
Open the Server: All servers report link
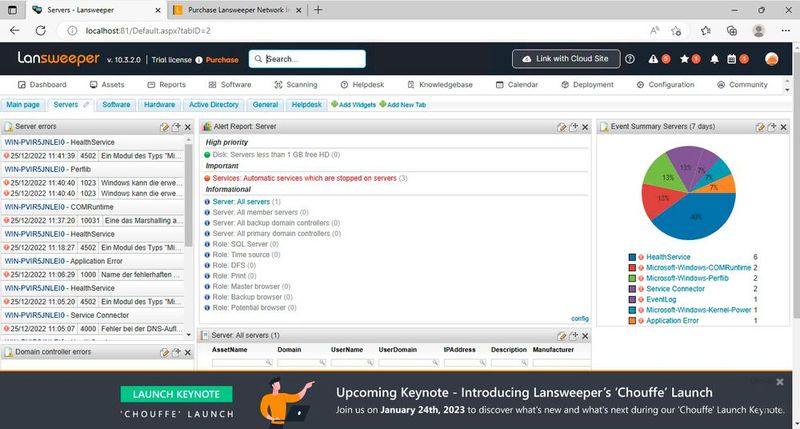241,201
